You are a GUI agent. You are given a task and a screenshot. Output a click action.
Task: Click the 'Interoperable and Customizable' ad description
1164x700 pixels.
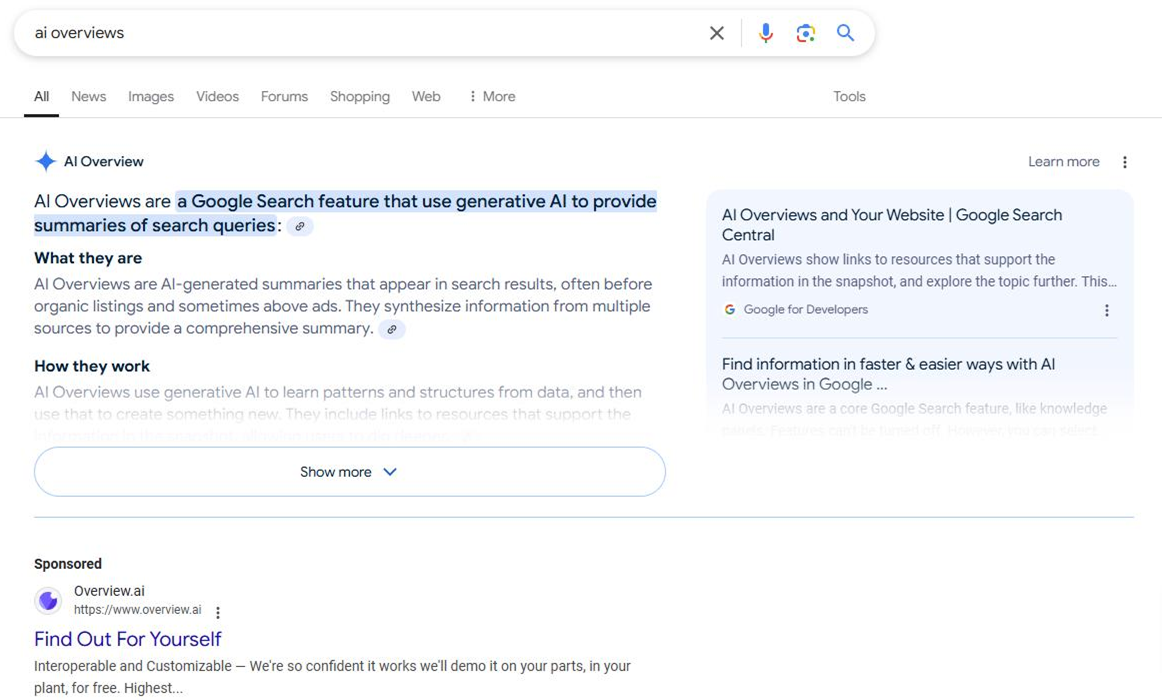pyautogui.click(x=332, y=677)
